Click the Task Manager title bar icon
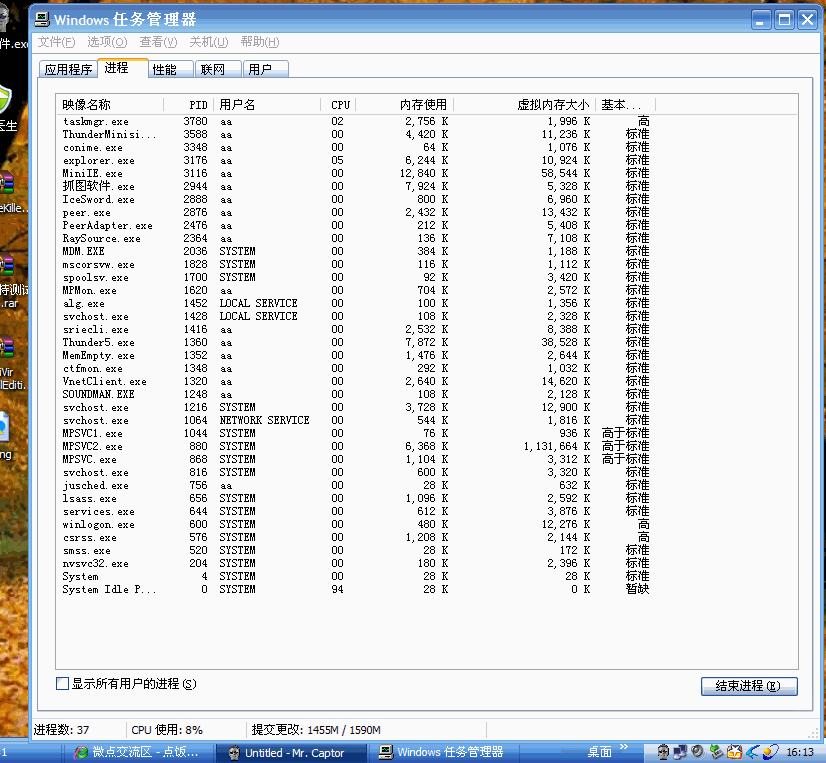Image resolution: width=826 pixels, height=763 pixels. coord(42,19)
